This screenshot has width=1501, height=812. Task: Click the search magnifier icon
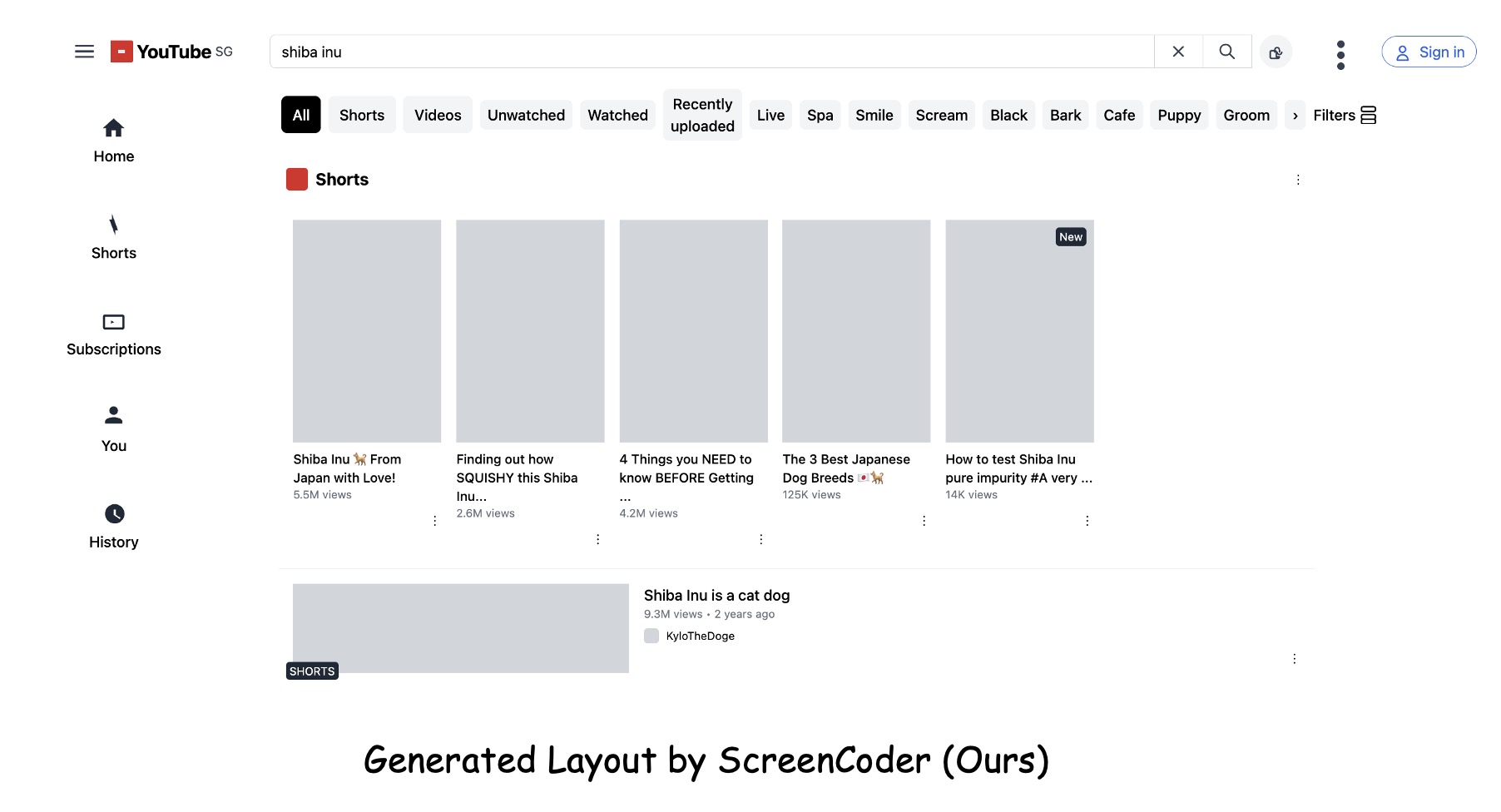point(1226,51)
